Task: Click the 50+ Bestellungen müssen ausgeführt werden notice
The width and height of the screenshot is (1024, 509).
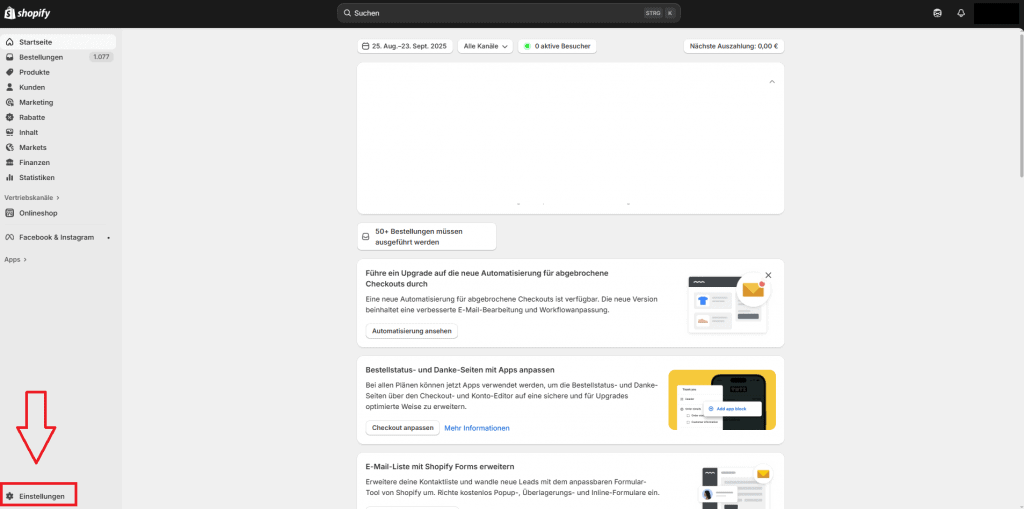Action: (426, 236)
